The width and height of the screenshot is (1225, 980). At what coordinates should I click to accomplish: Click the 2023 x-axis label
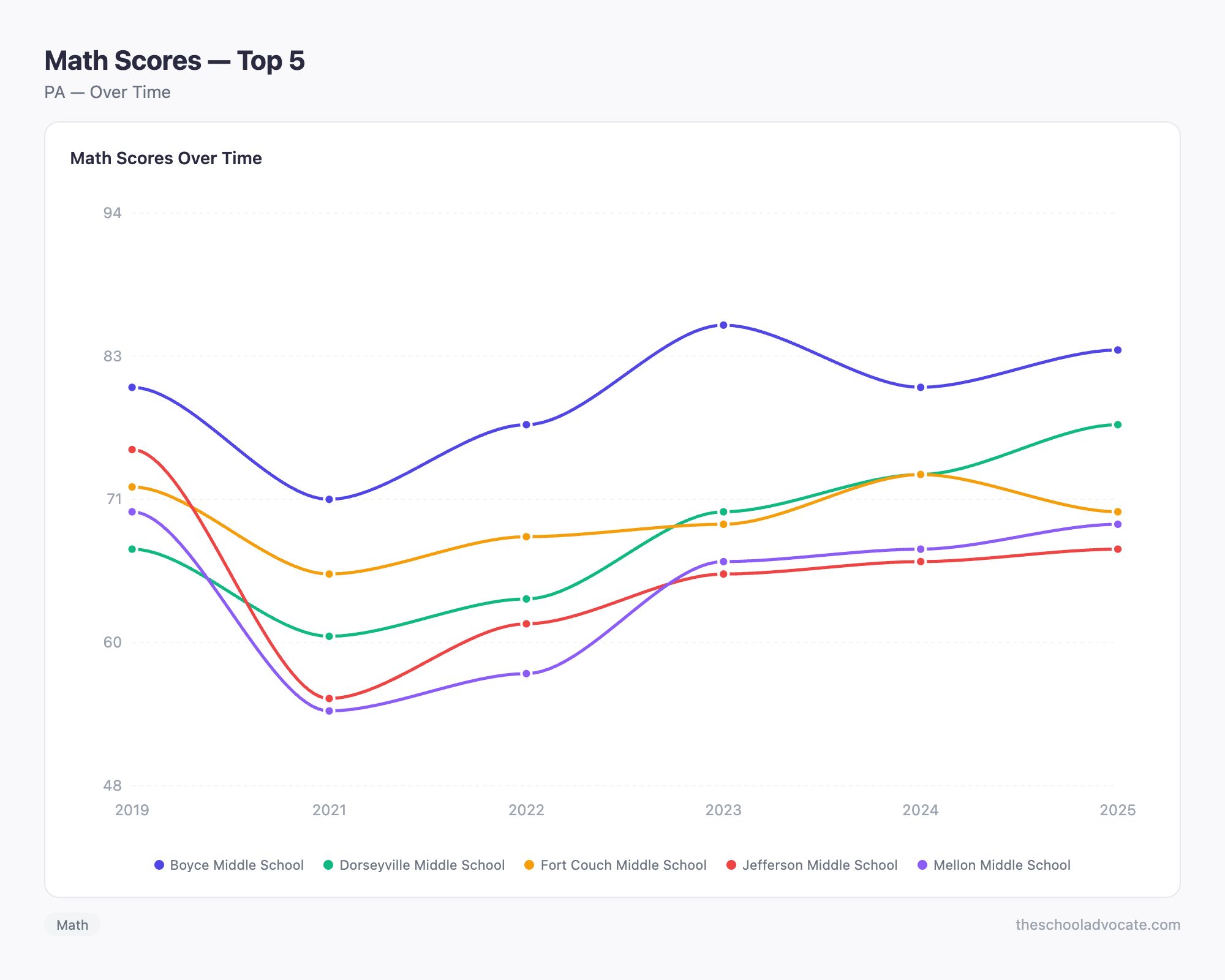click(723, 810)
